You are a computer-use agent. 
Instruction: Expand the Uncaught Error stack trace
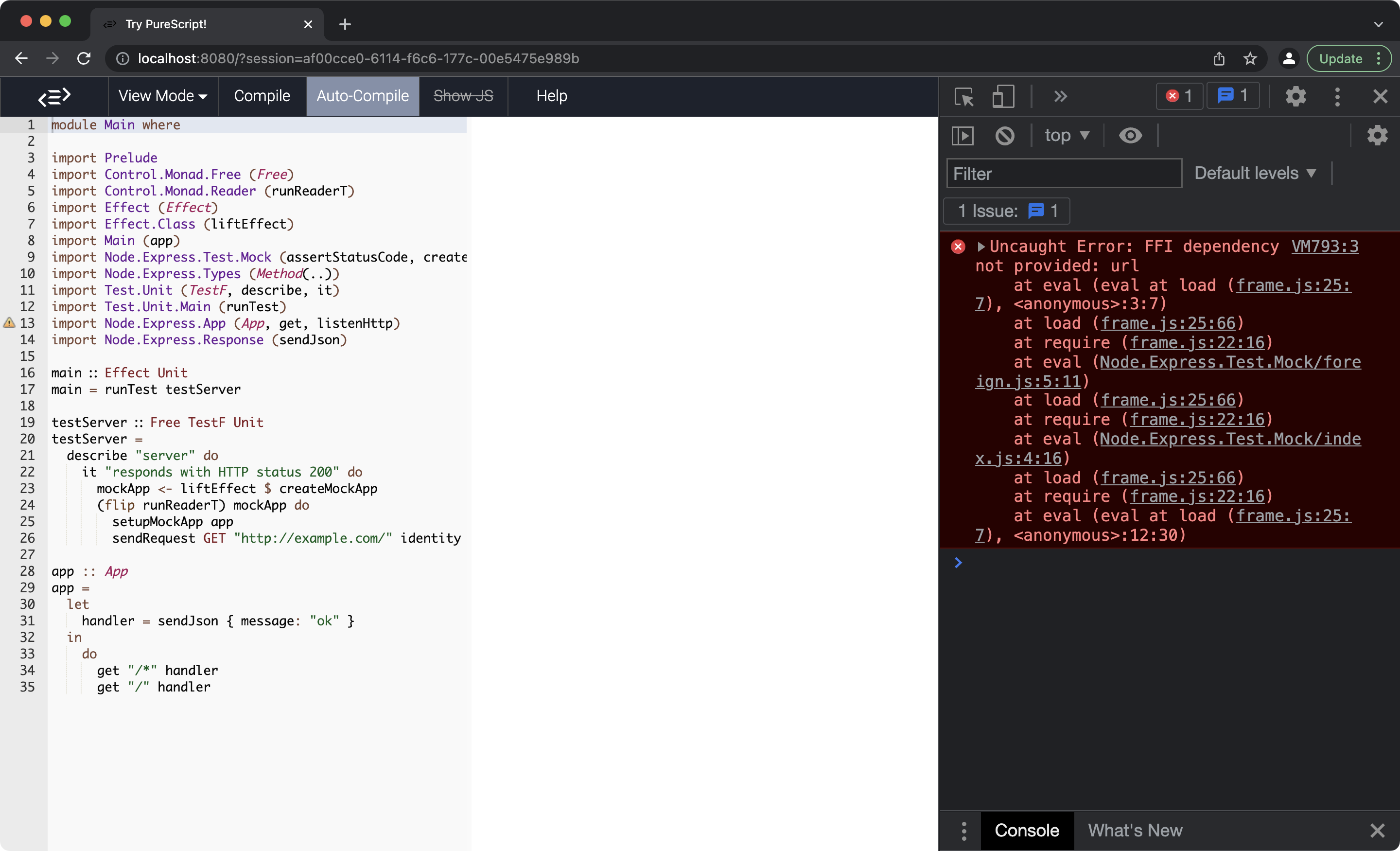[980, 247]
